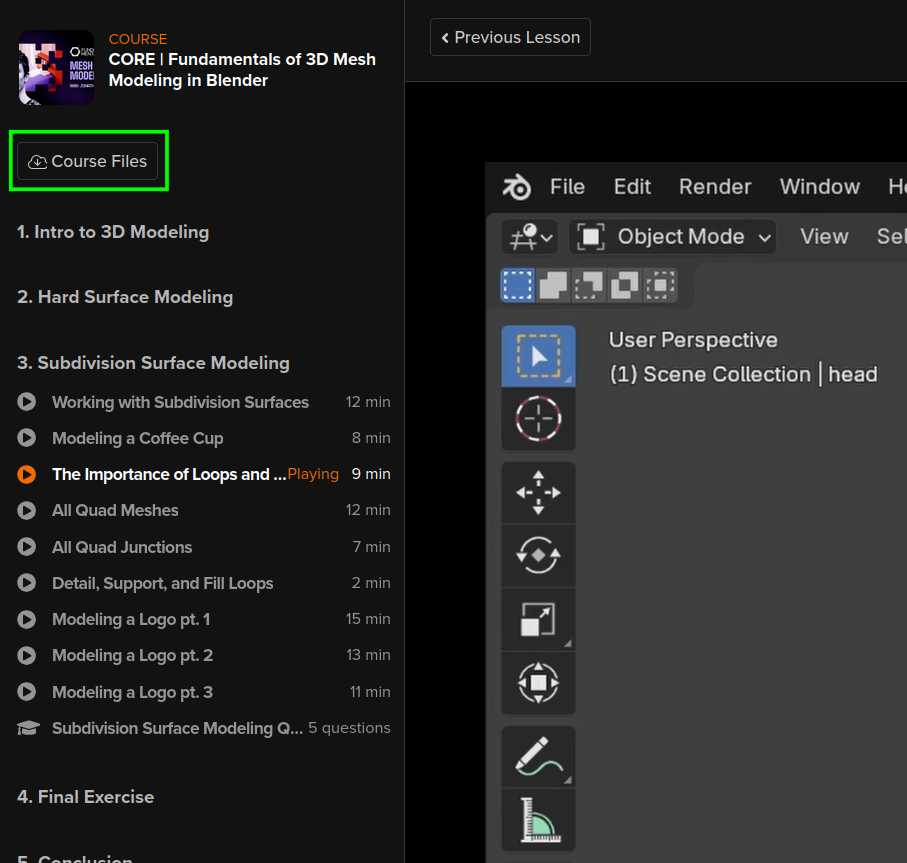This screenshot has height=863, width=907.
Task: Click play icon for Modeling a Logo pt. 2
Action: coord(27,655)
